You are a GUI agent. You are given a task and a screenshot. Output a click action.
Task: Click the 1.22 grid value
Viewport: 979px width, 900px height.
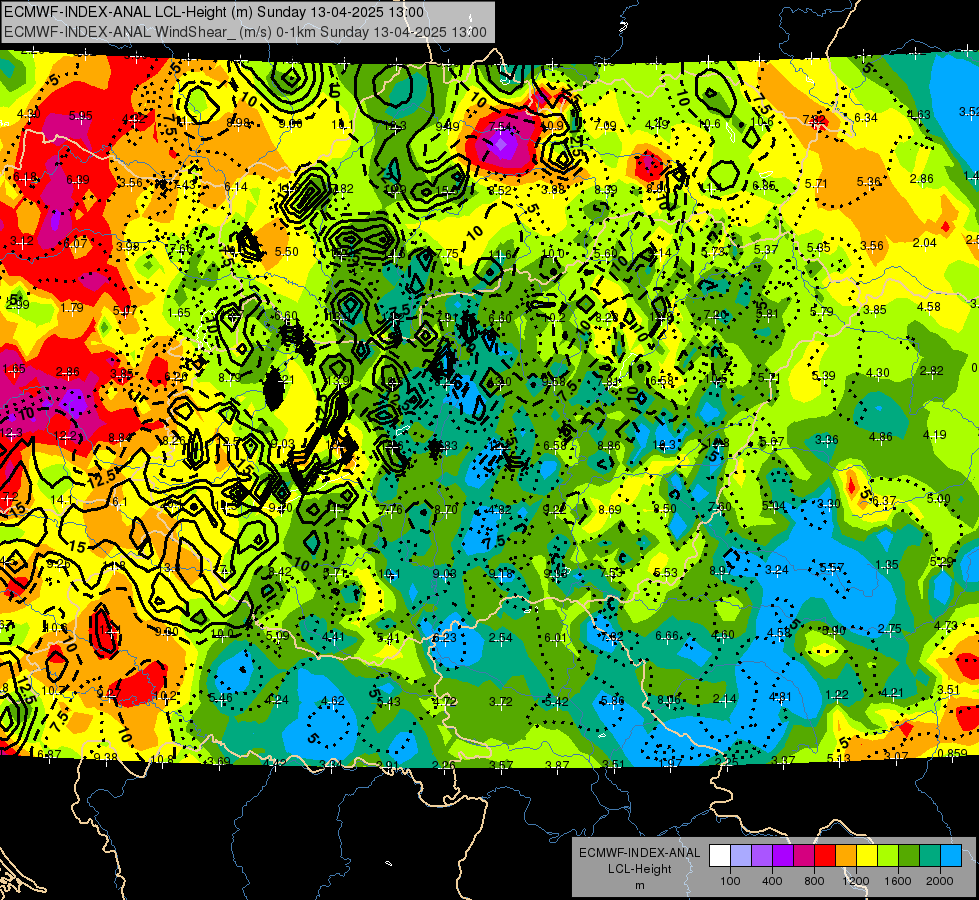[x=837, y=695]
